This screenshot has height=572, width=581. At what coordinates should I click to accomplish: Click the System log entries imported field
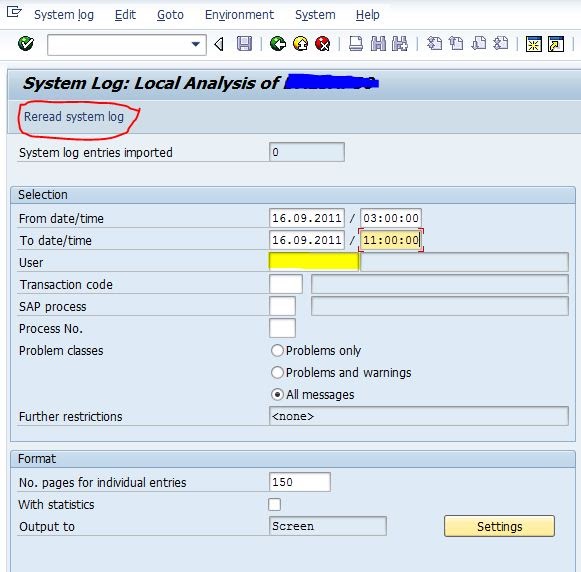pos(307,152)
